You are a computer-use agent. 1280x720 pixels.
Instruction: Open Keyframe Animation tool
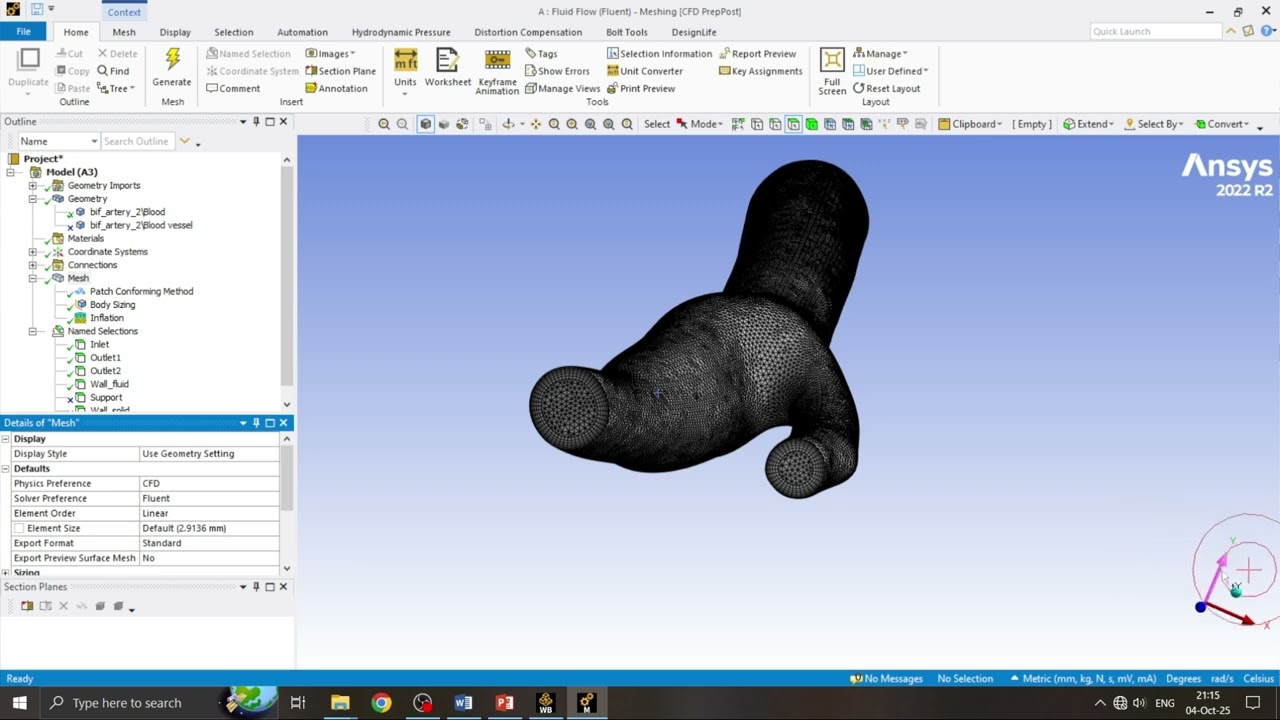497,71
